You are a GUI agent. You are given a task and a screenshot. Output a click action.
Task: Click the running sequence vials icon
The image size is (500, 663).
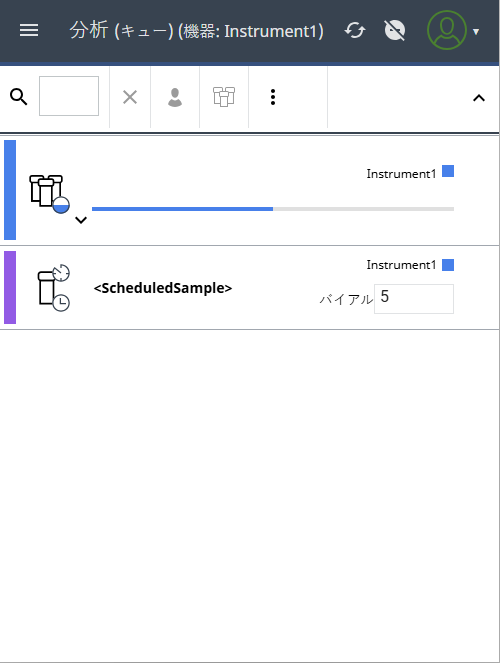coord(49,194)
